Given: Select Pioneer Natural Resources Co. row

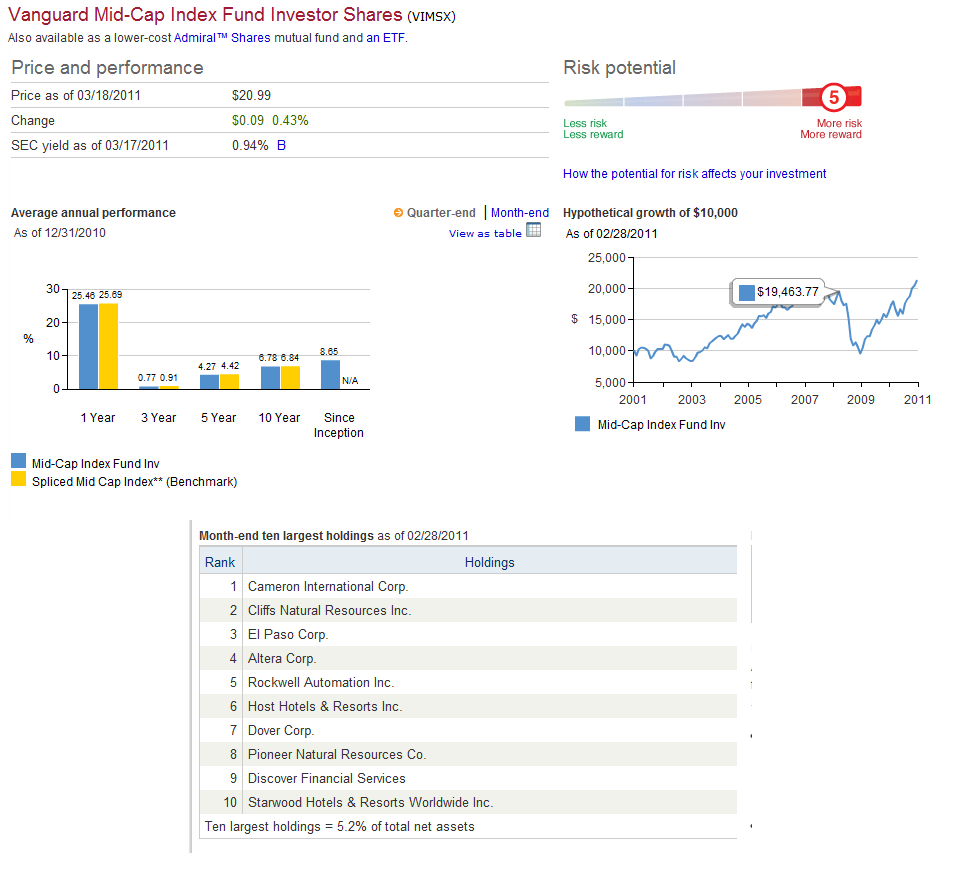Looking at the screenshot, I should pyautogui.click(x=468, y=754).
